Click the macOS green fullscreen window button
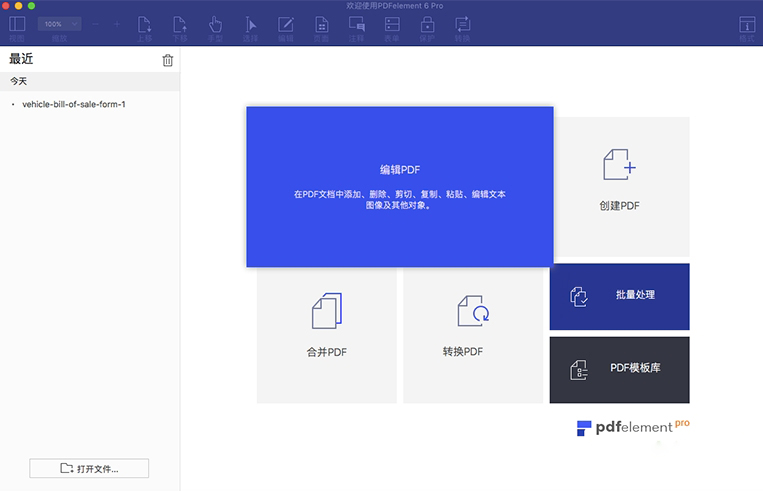The width and height of the screenshot is (763, 491). pyautogui.click(x=31, y=6)
